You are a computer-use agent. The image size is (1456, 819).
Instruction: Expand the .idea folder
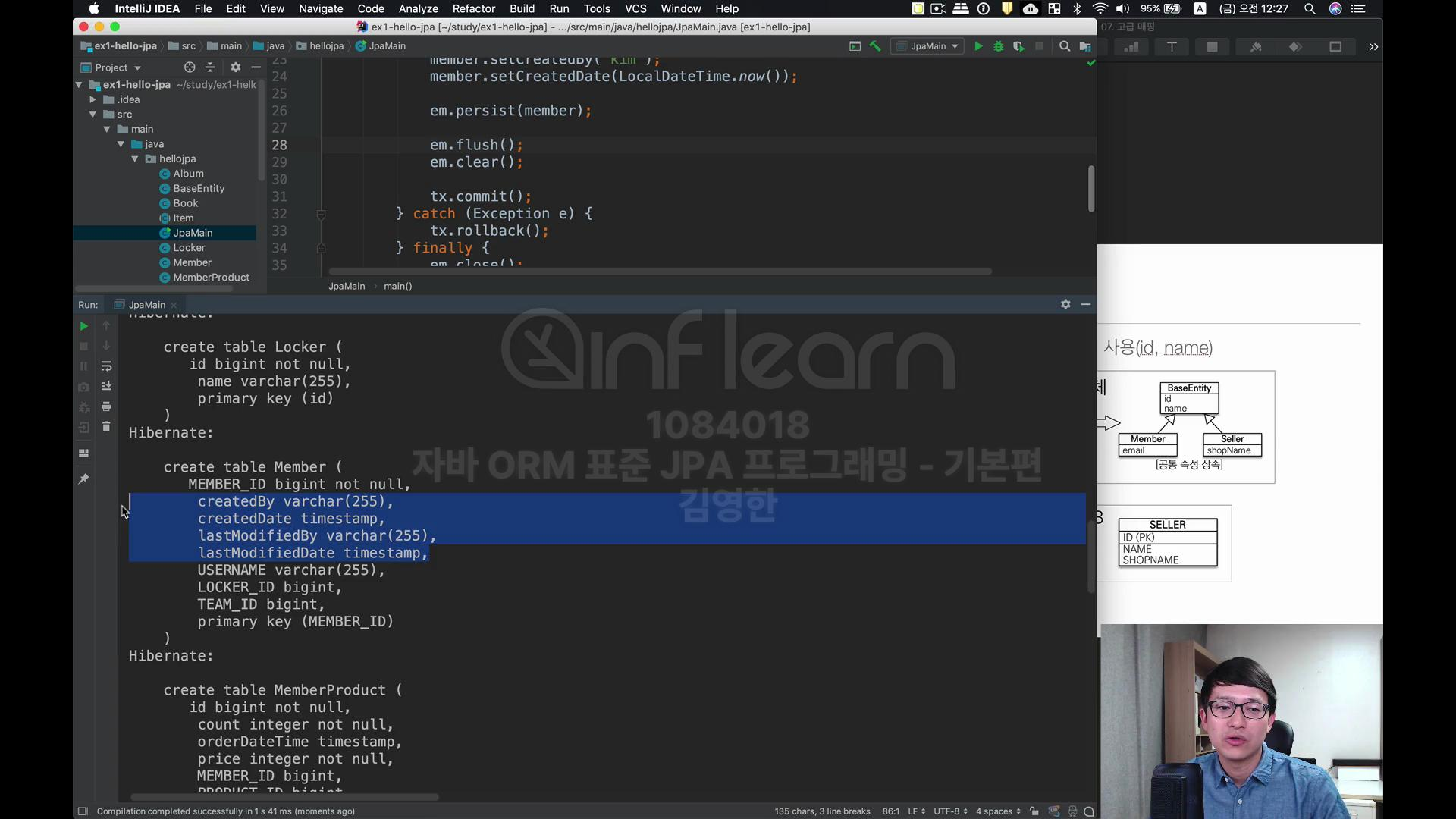[x=93, y=99]
